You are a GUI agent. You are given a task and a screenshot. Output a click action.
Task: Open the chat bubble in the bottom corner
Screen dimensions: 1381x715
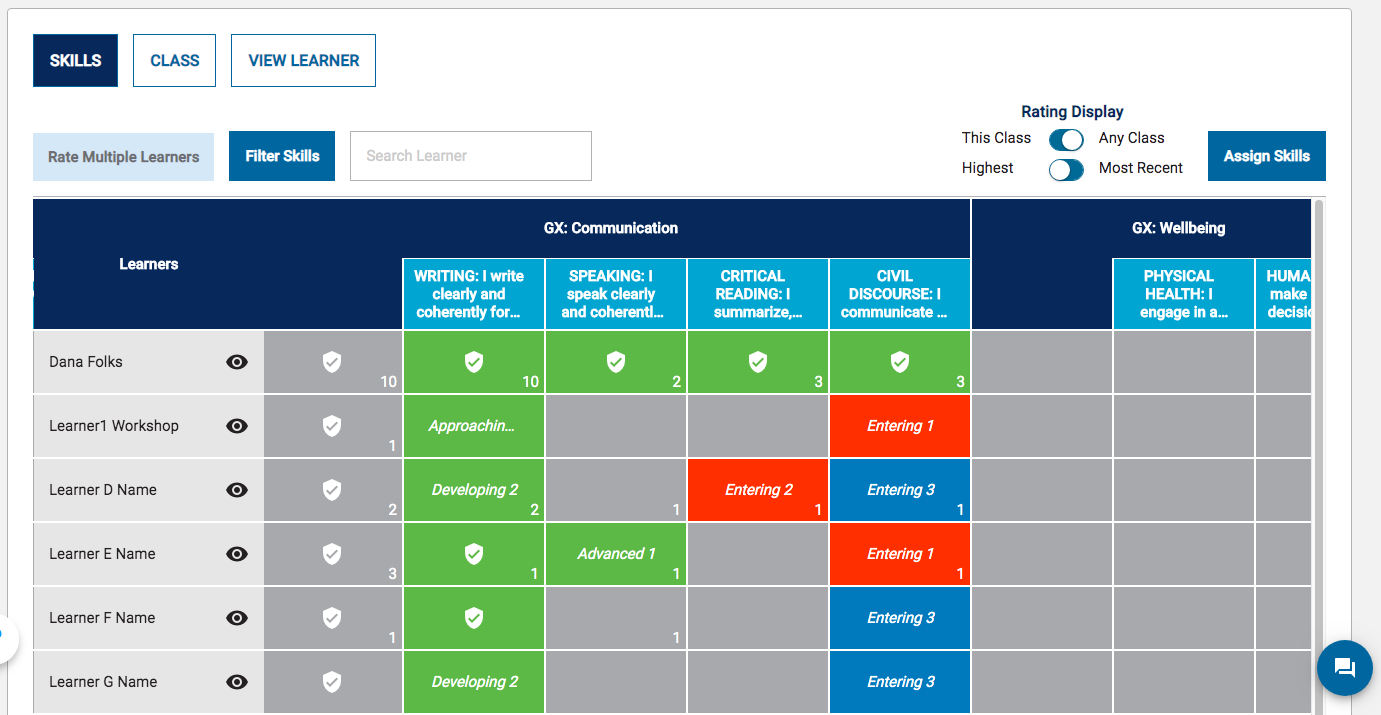(1344, 667)
